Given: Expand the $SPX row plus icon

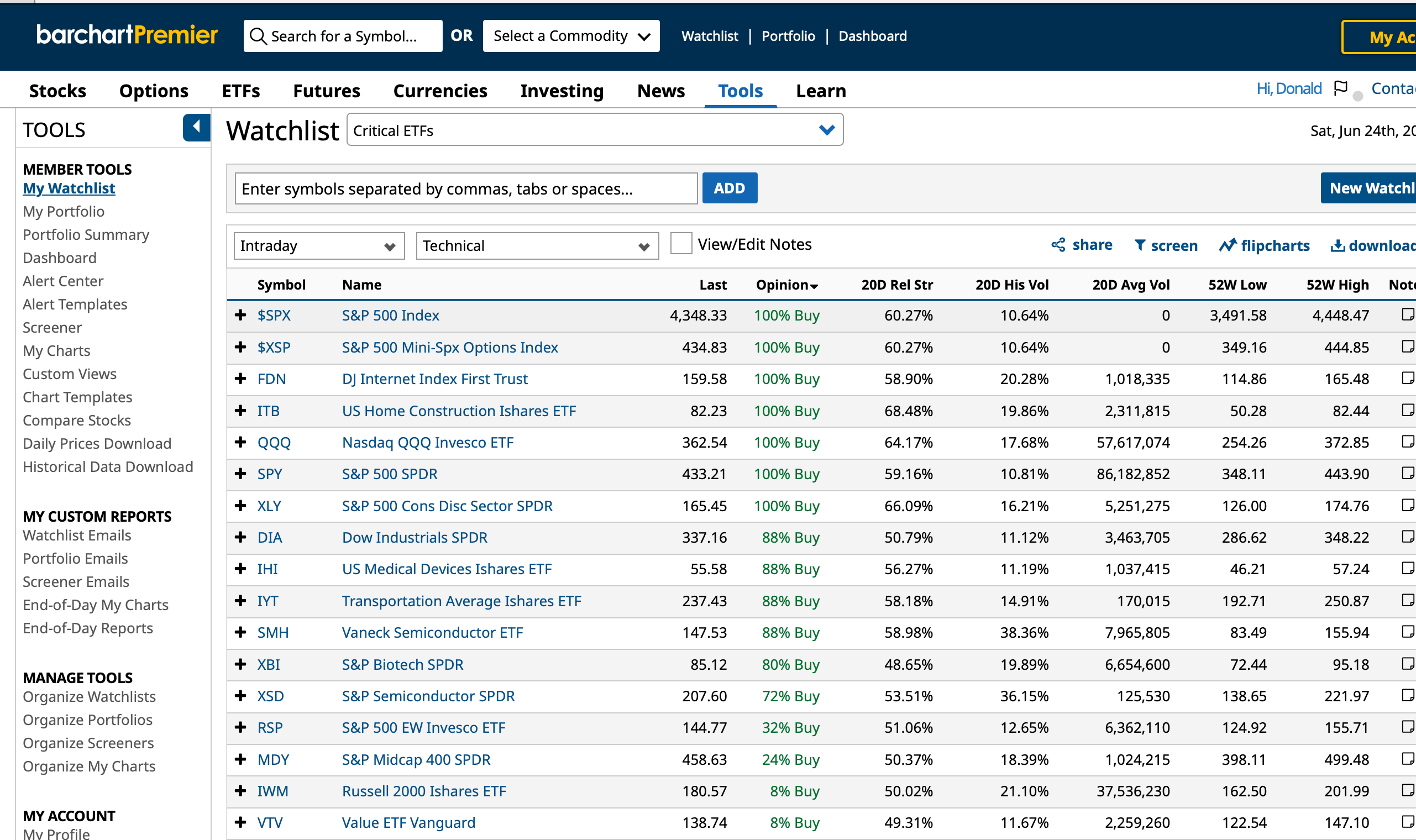Looking at the screenshot, I should pyautogui.click(x=240, y=314).
